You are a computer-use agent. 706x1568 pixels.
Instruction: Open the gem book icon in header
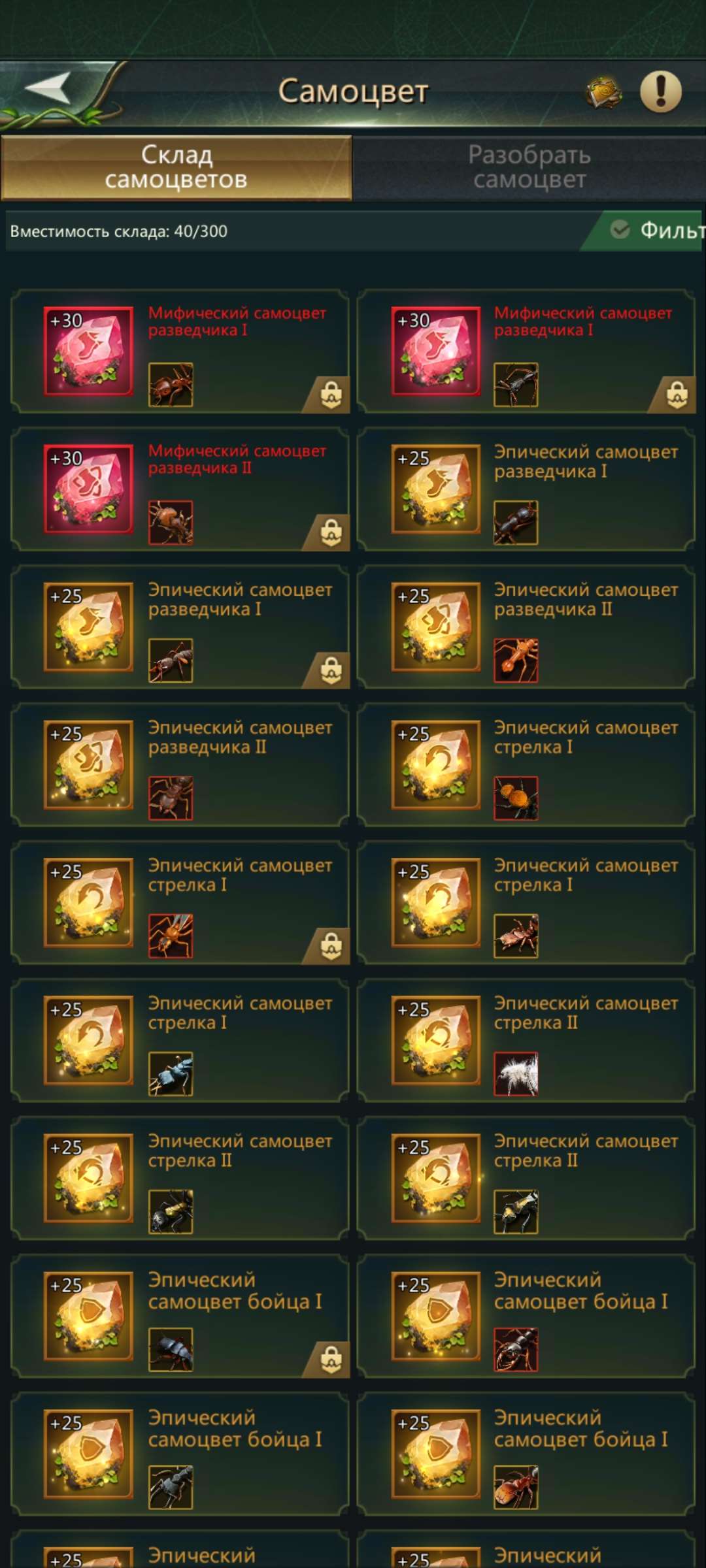[x=603, y=93]
